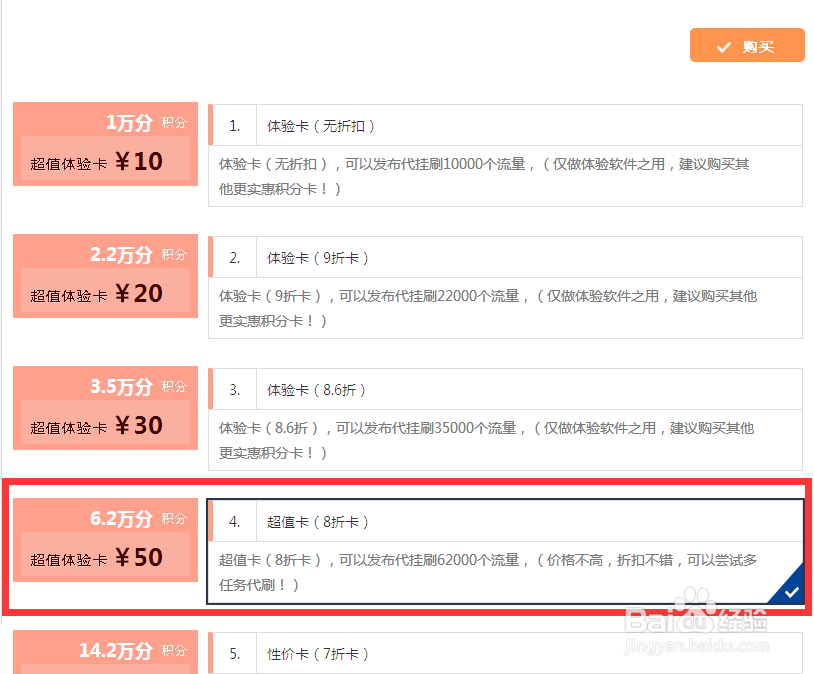The width and height of the screenshot is (814, 674).
Task: Click the orange 购买 button
Action: (747, 45)
